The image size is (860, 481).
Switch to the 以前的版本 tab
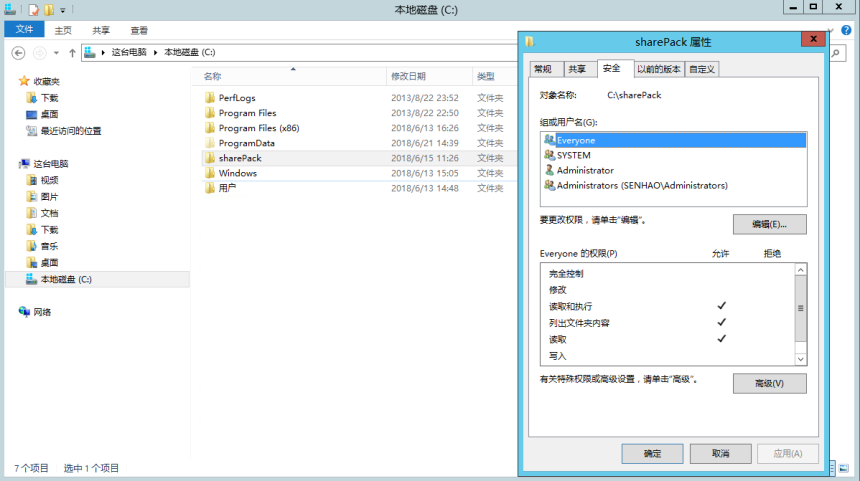[x=658, y=69]
